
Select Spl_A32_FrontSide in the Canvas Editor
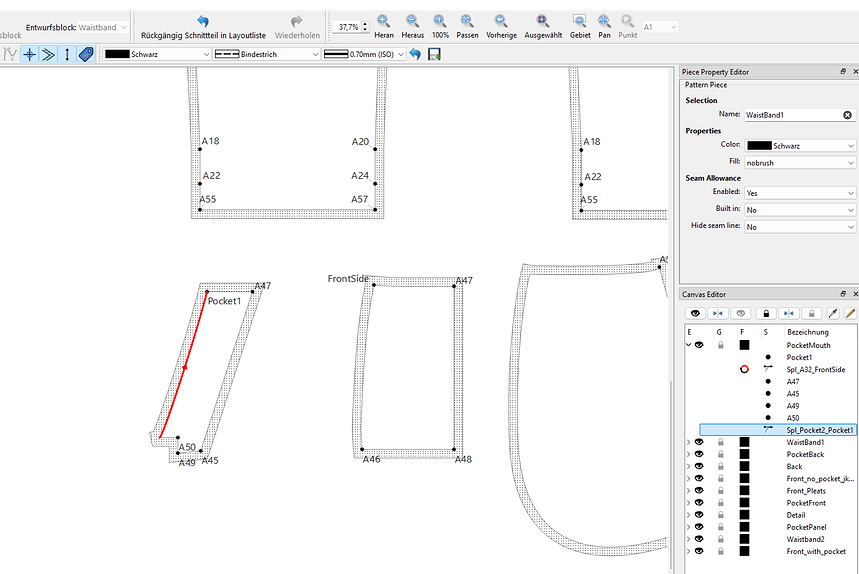click(x=815, y=370)
